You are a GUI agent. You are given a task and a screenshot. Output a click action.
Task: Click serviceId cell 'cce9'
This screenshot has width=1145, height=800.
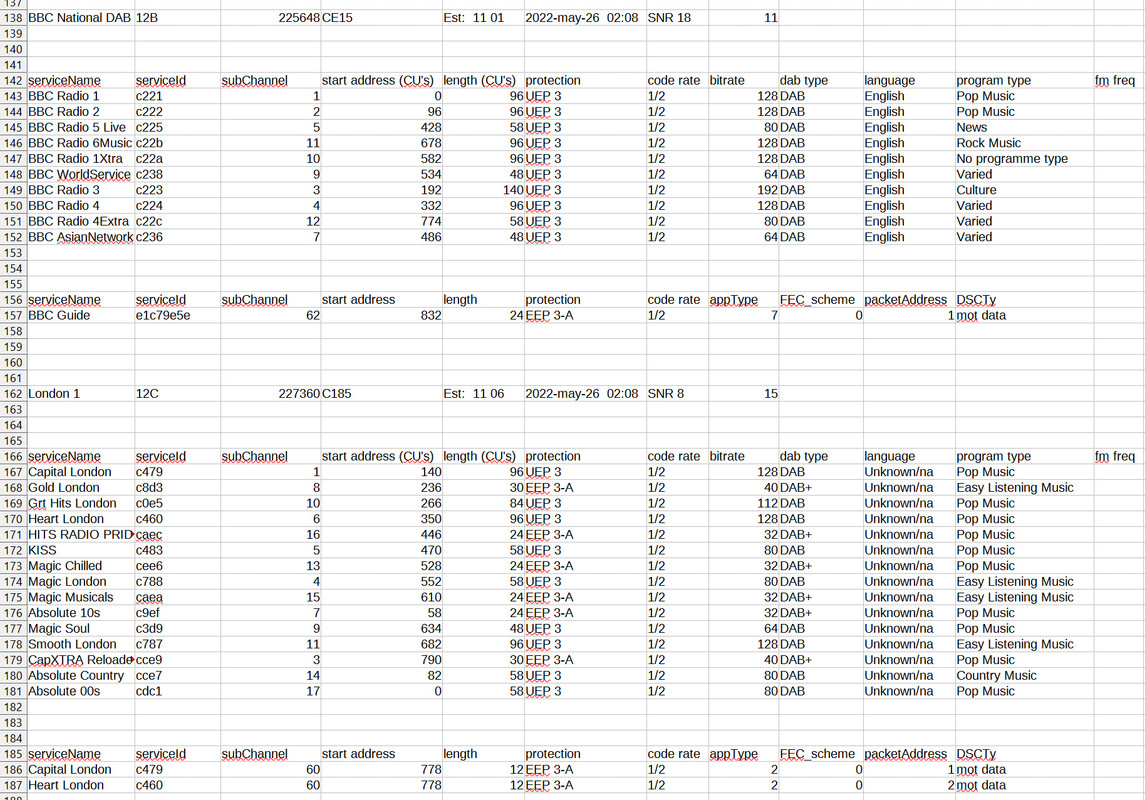tap(177, 661)
